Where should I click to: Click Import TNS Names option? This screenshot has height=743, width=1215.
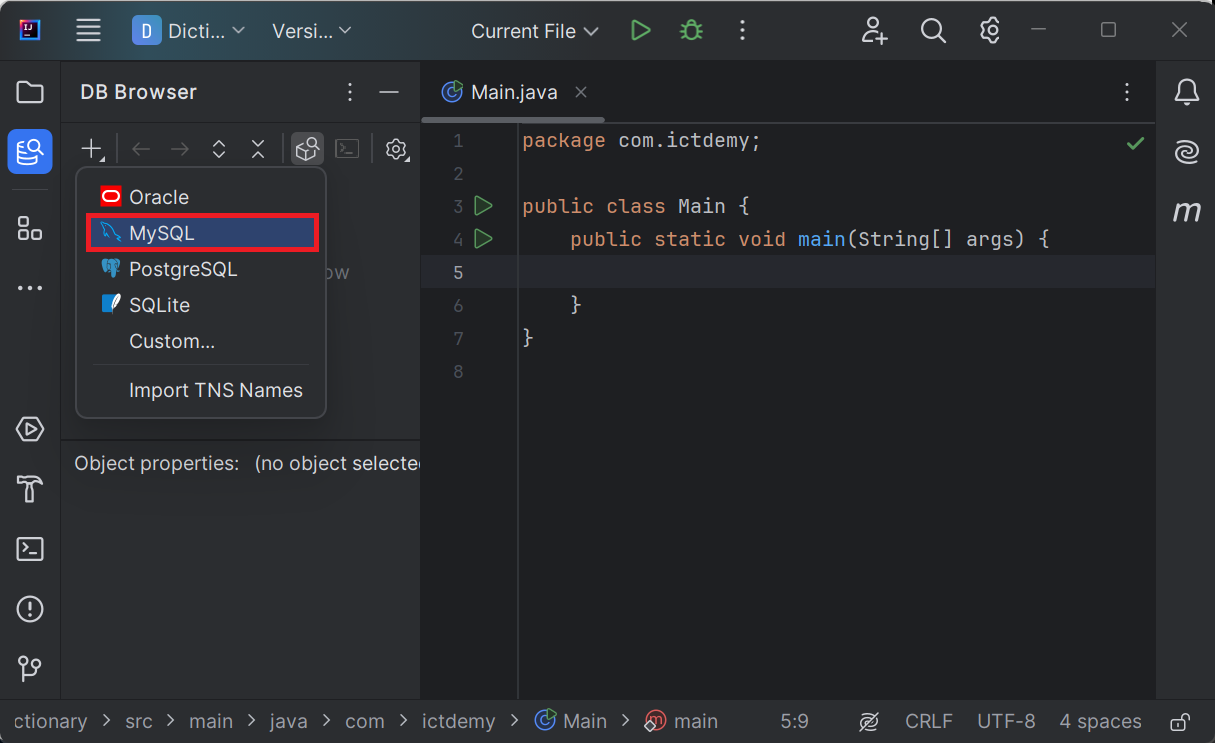click(x=215, y=390)
